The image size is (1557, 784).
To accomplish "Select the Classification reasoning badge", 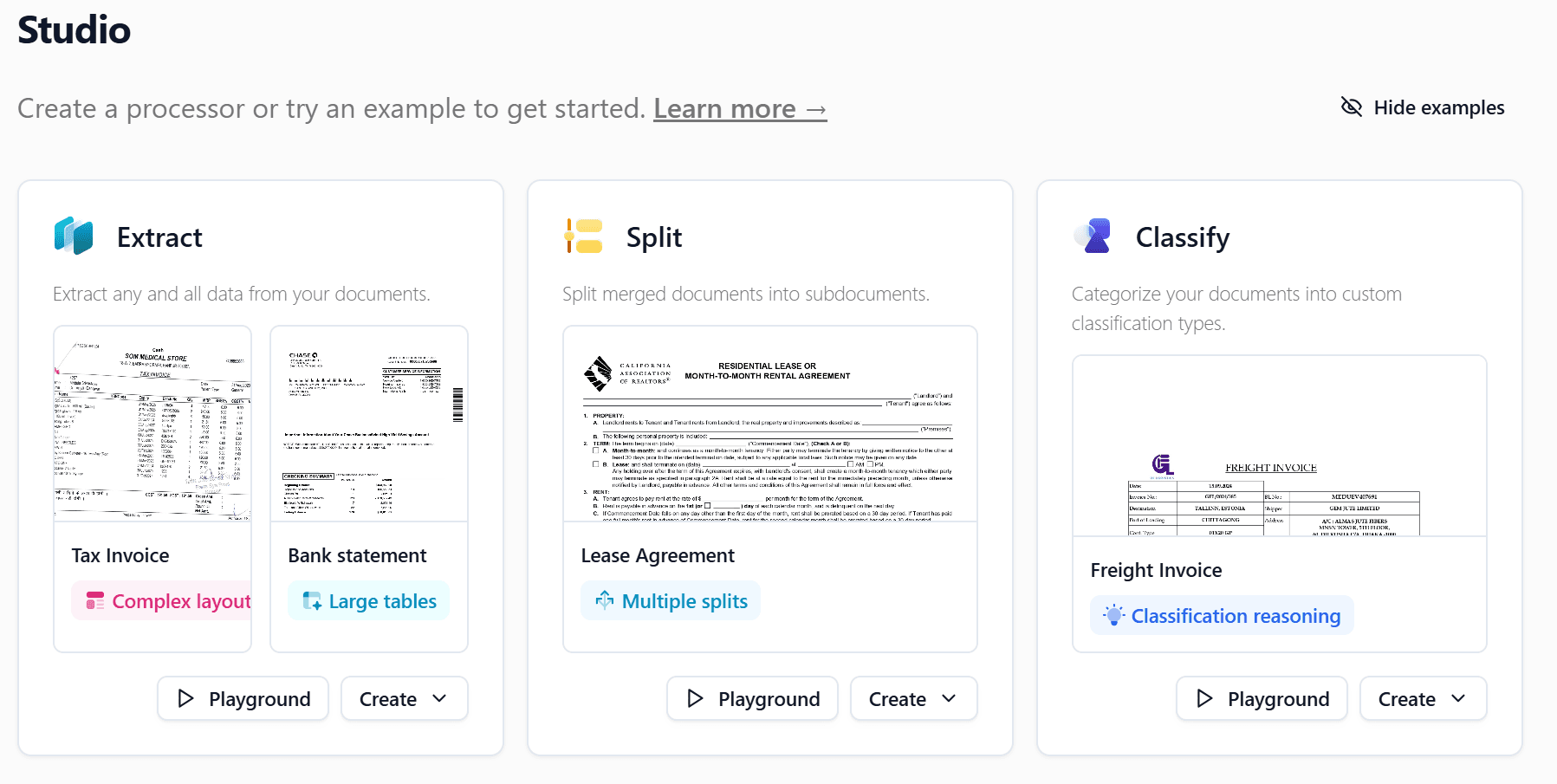I will (1221, 615).
